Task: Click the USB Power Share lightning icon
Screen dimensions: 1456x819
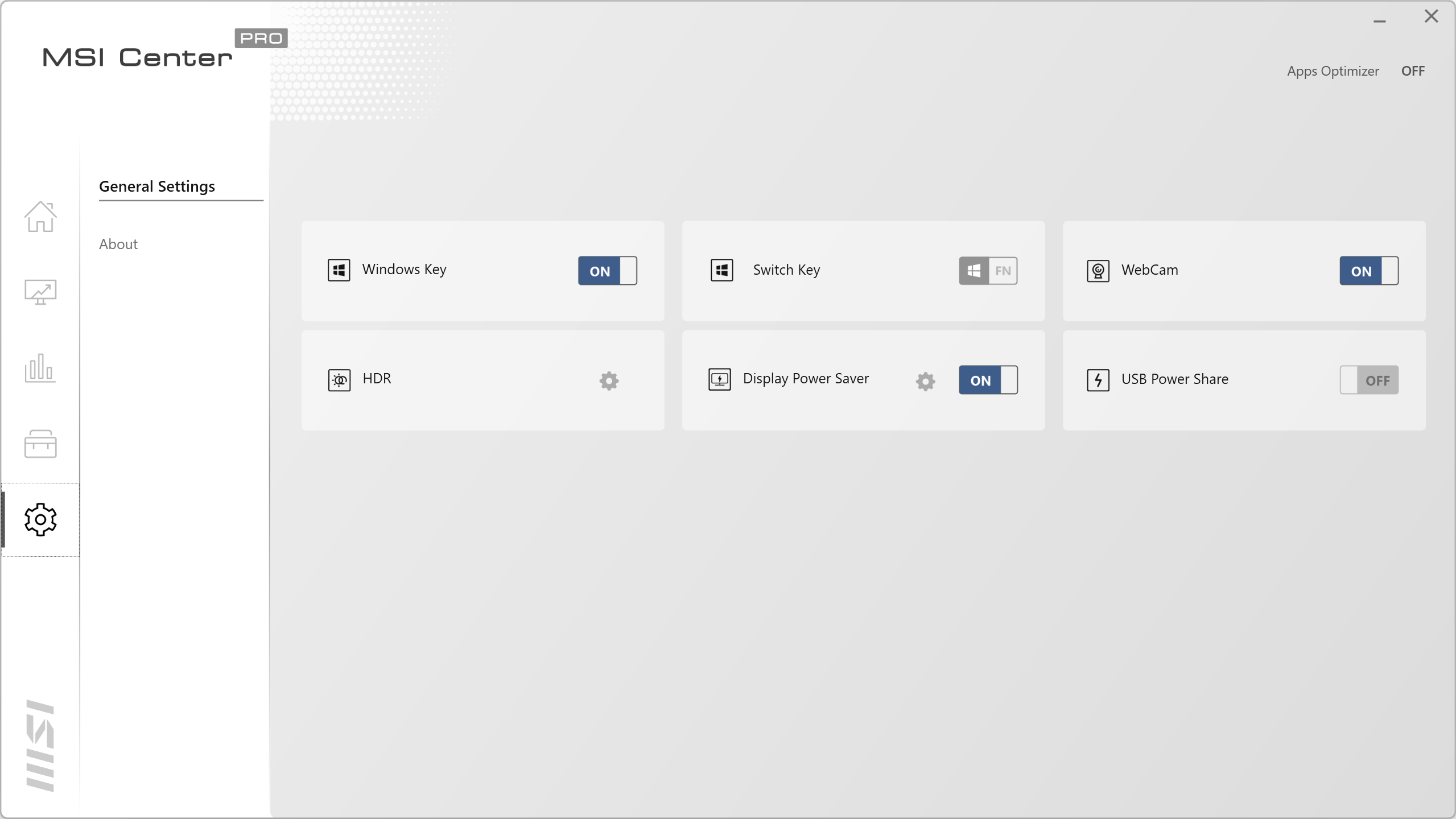Action: [x=1098, y=380]
